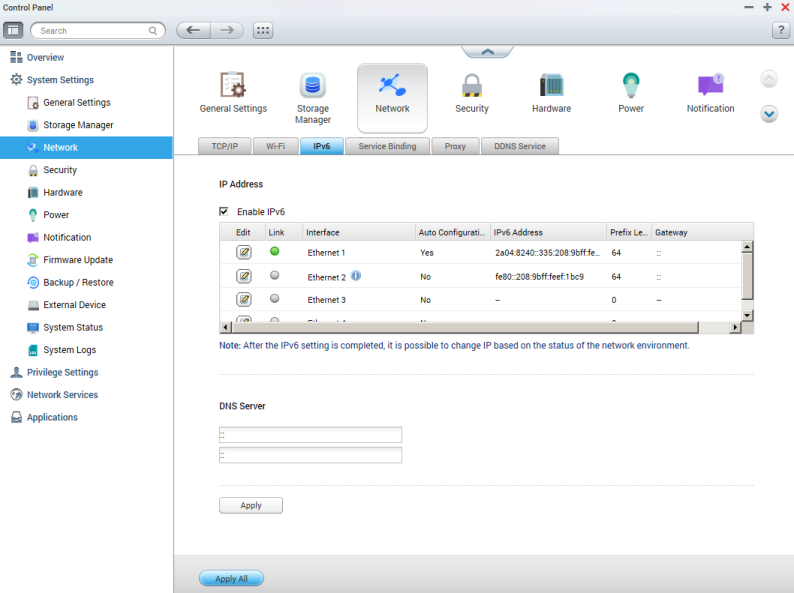The image size is (794, 593).
Task: Edit the Ethernet 1 interface
Action: click(244, 252)
